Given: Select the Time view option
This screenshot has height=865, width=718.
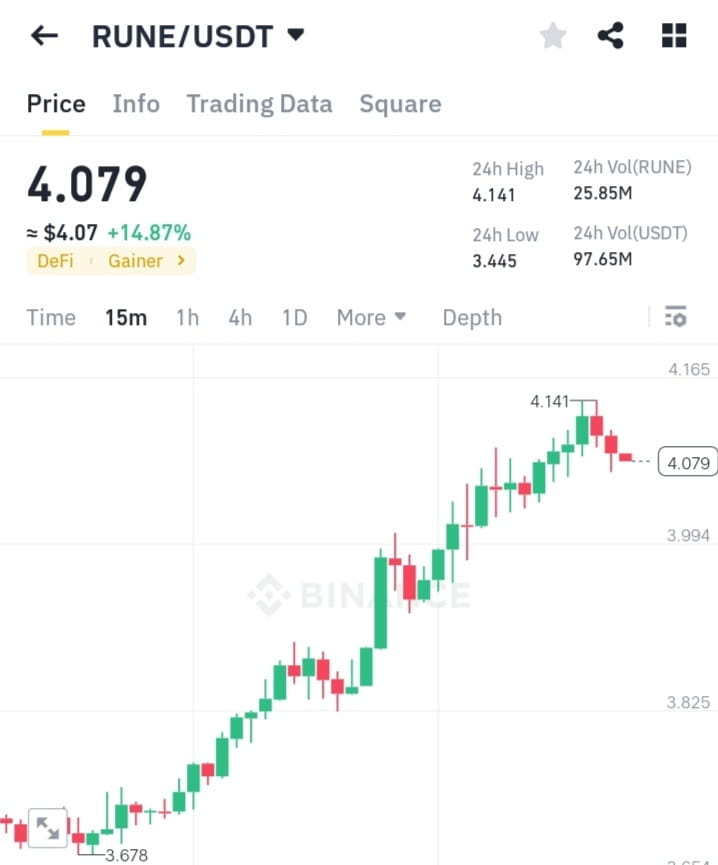Looking at the screenshot, I should pyautogui.click(x=50, y=317).
